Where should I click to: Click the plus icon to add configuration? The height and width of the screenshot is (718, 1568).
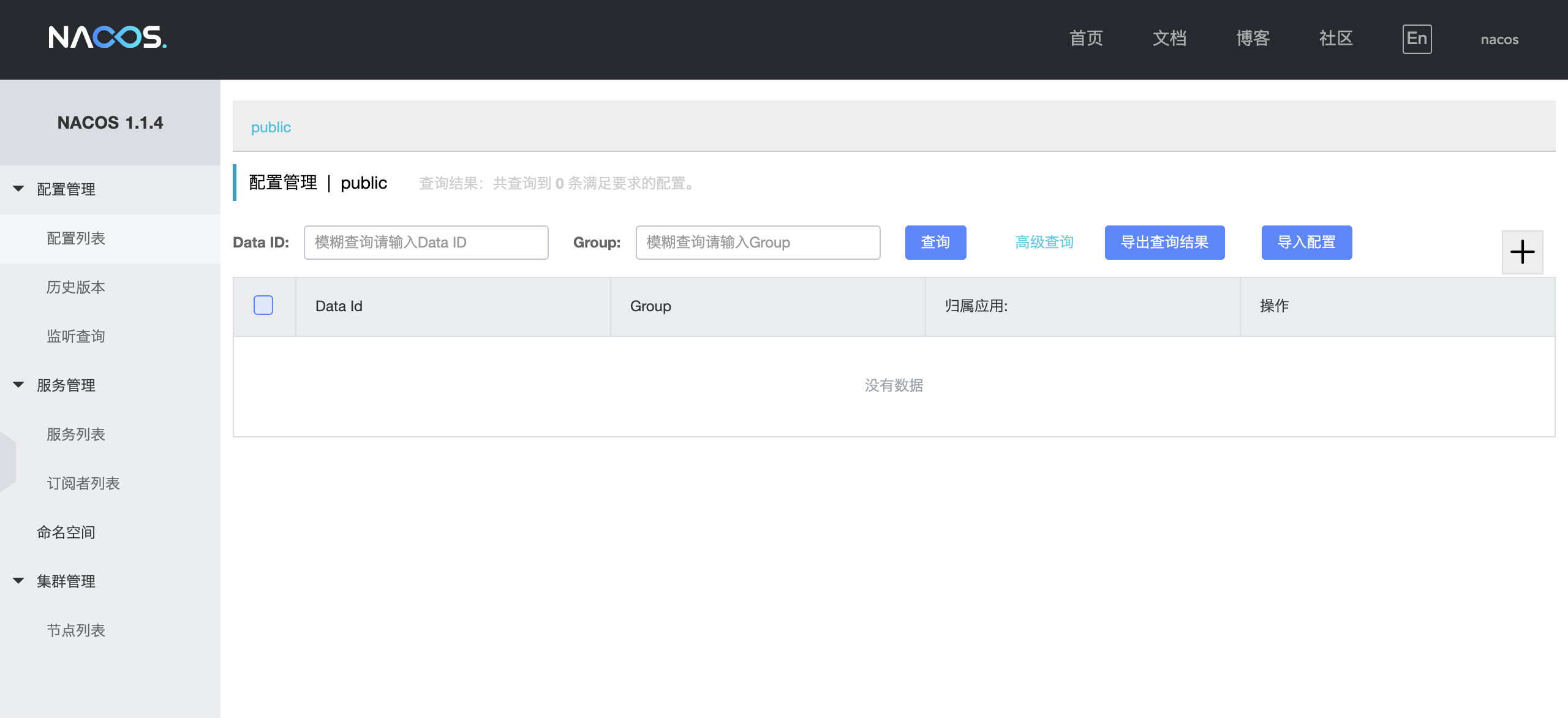(1522, 252)
